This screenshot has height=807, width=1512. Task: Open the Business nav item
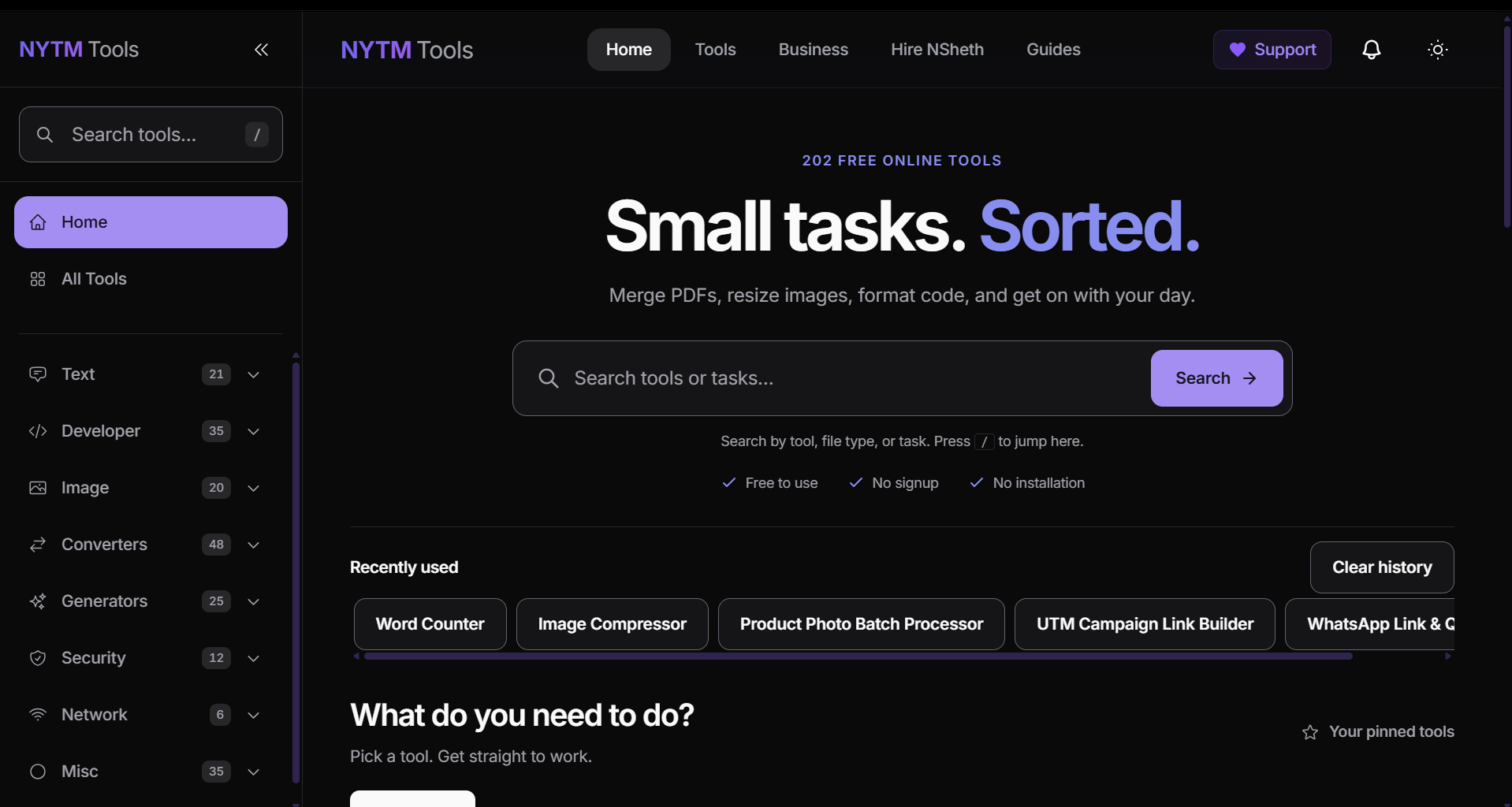(x=814, y=50)
